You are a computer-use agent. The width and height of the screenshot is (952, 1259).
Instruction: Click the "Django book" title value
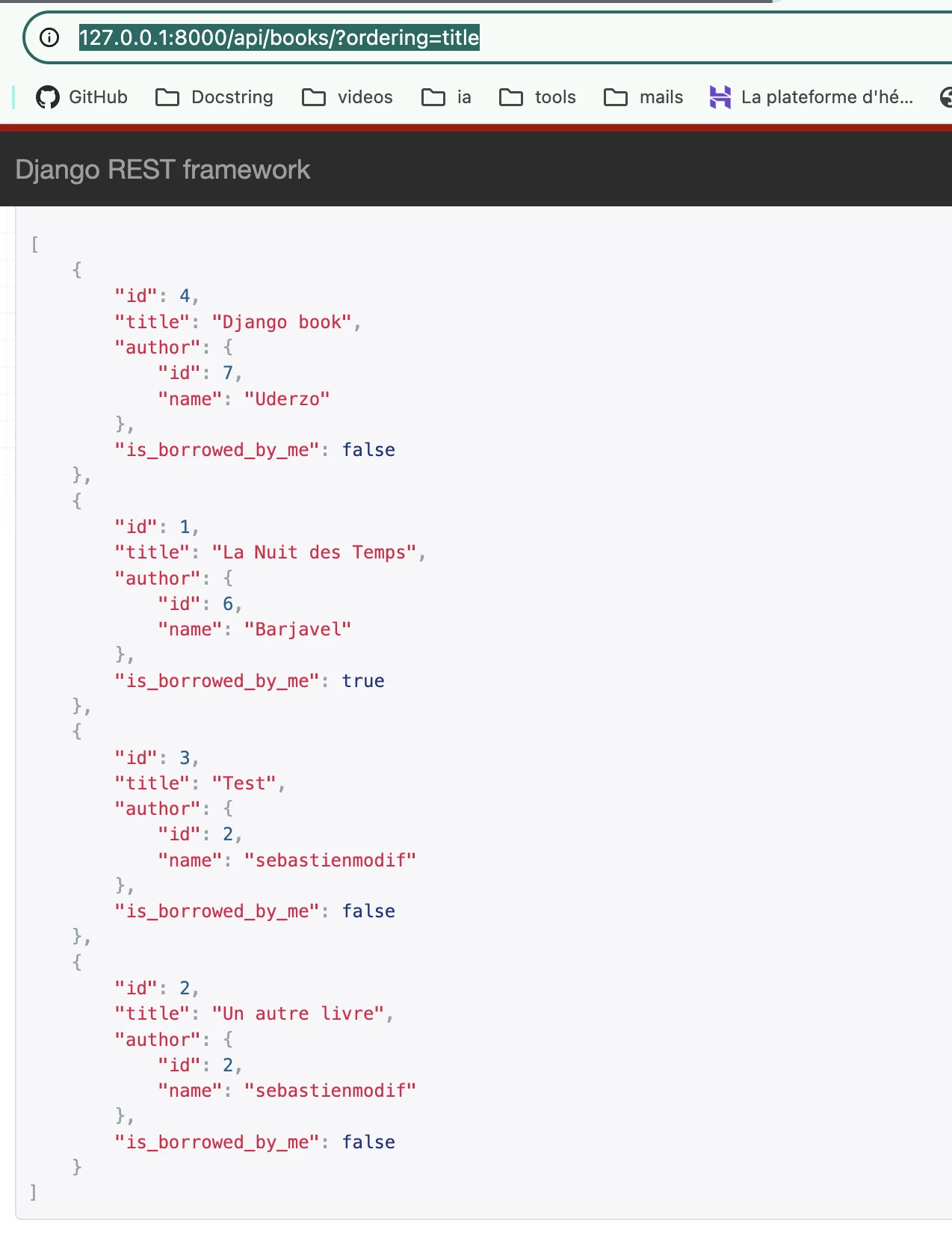coord(282,322)
